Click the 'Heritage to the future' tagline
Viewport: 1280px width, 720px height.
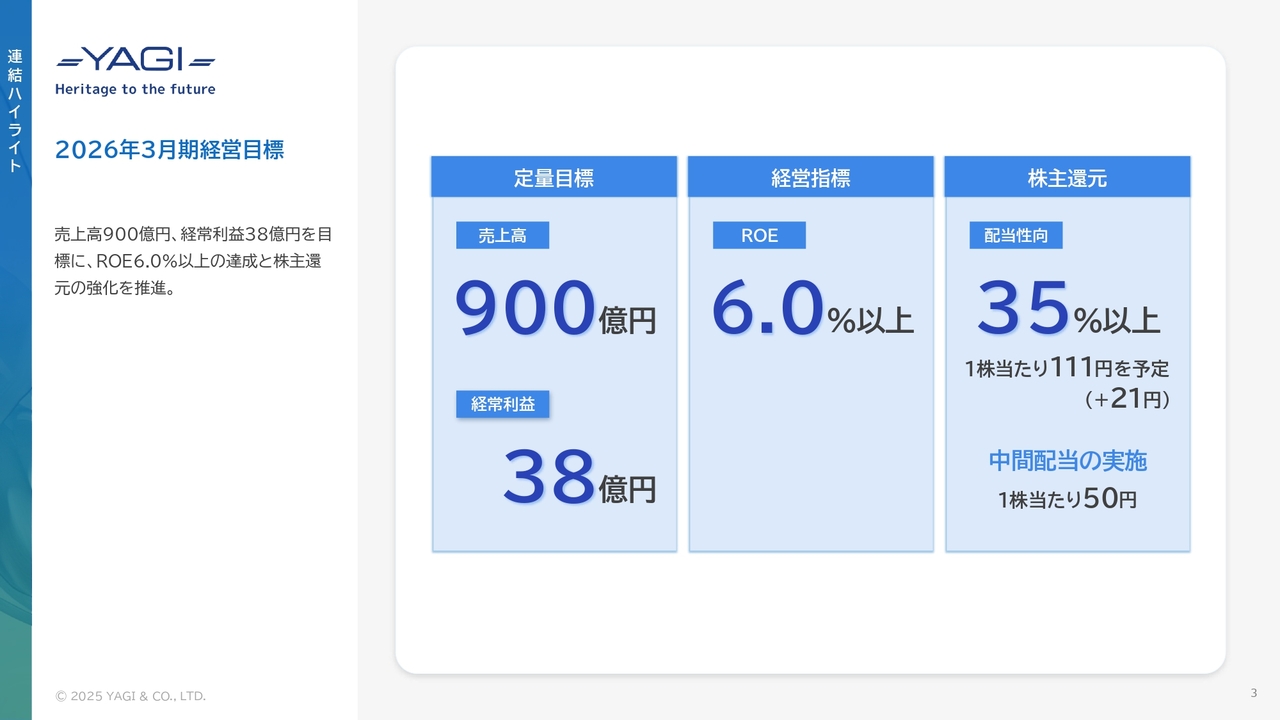pyautogui.click(x=135, y=89)
